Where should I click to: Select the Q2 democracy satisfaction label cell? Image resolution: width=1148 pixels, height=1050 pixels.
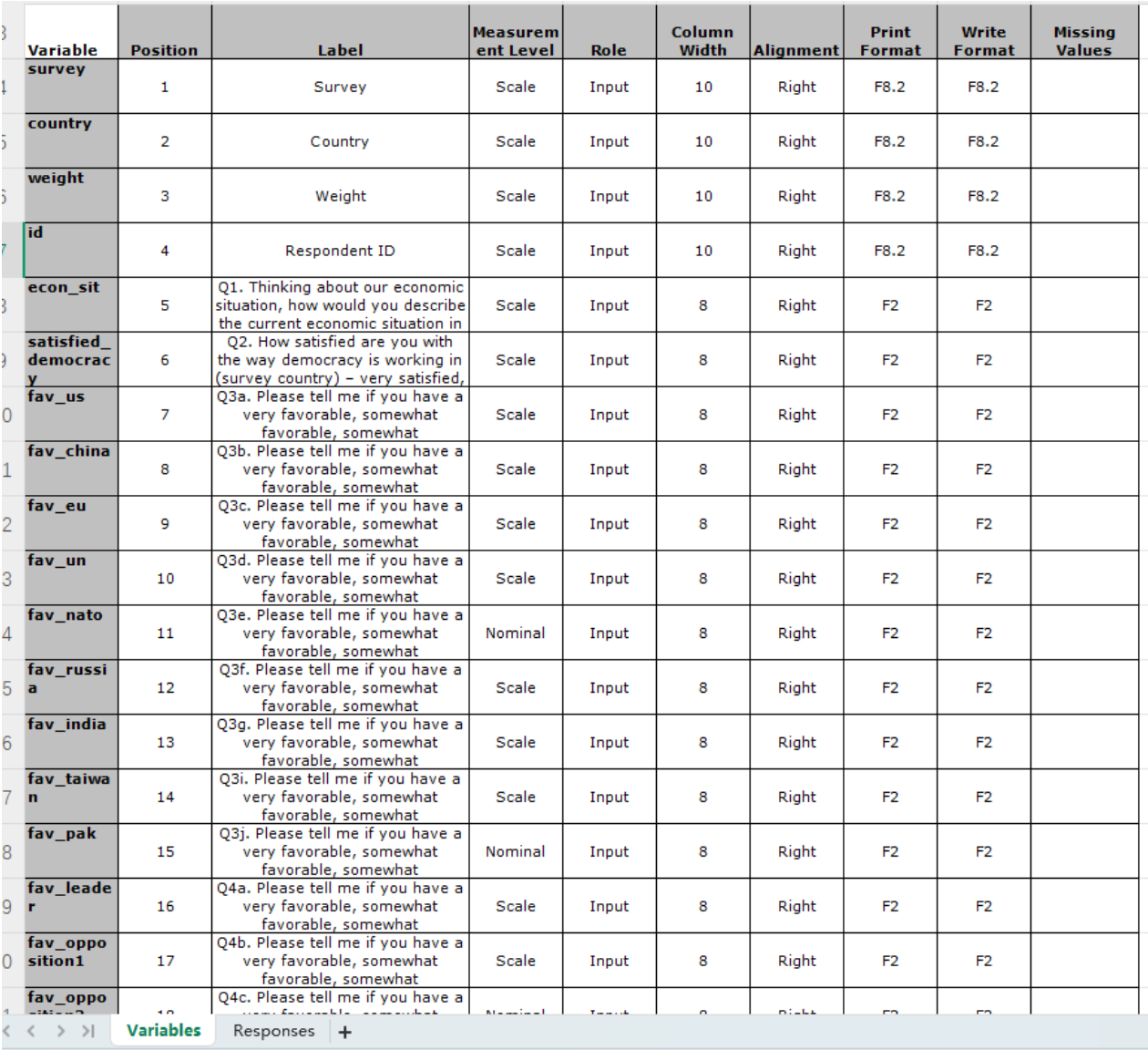(341, 360)
